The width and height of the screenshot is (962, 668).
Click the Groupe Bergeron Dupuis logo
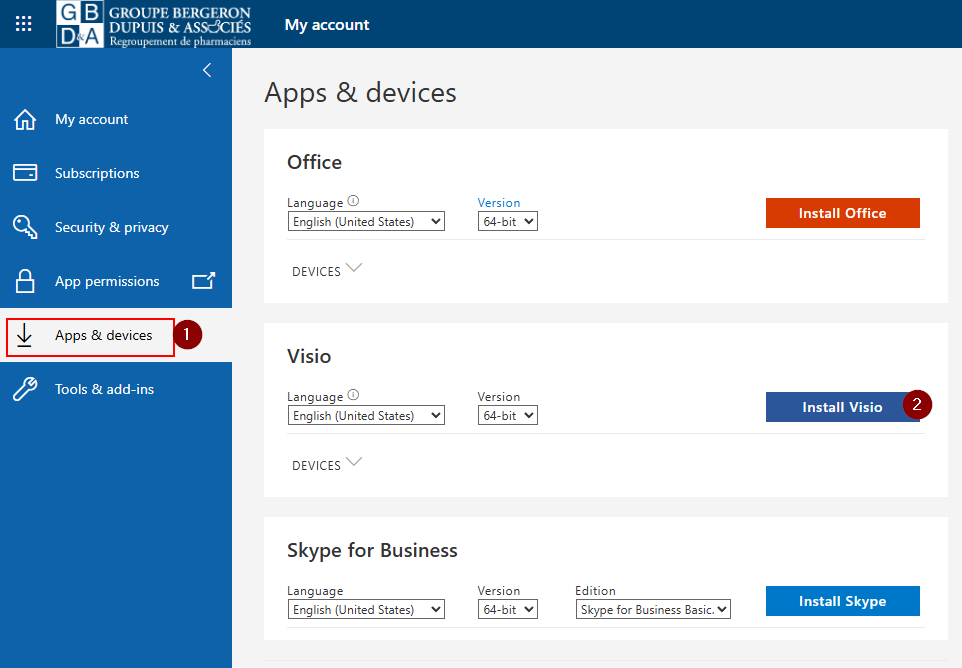pos(154,24)
